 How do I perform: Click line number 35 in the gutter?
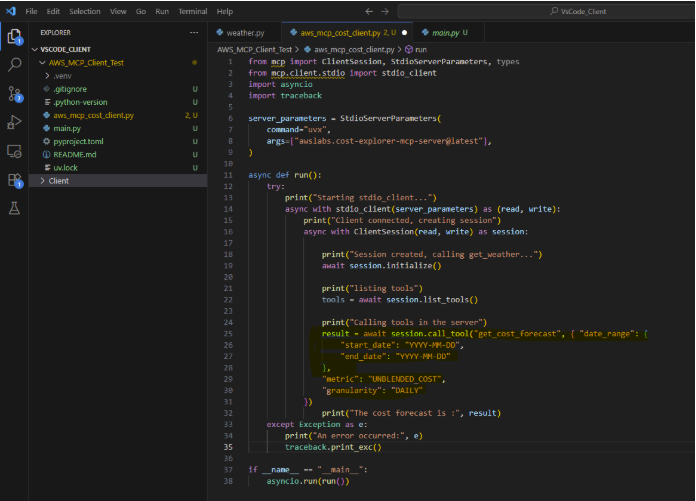(228, 447)
